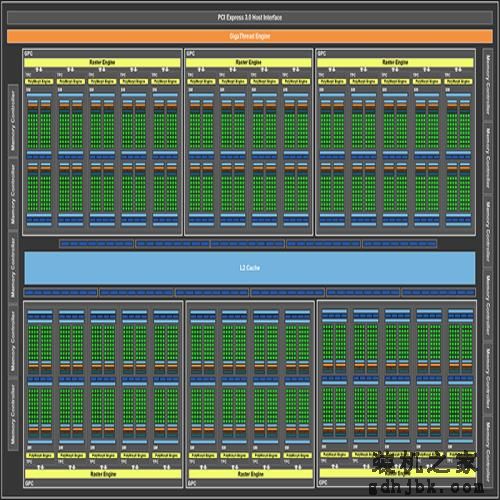The height and width of the screenshot is (500, 500).
Task: Select the Raster Engine bar in top-right GPC
Action: [x=395, y=62]
